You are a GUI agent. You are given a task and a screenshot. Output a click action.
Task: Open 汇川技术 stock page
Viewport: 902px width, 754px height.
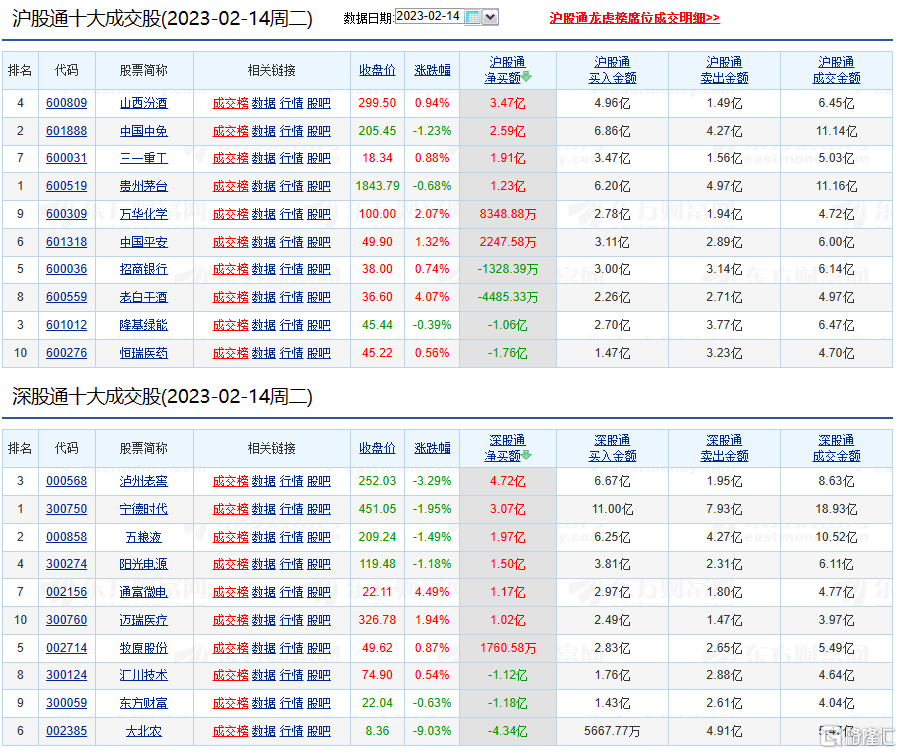click(x=144, y=675)
